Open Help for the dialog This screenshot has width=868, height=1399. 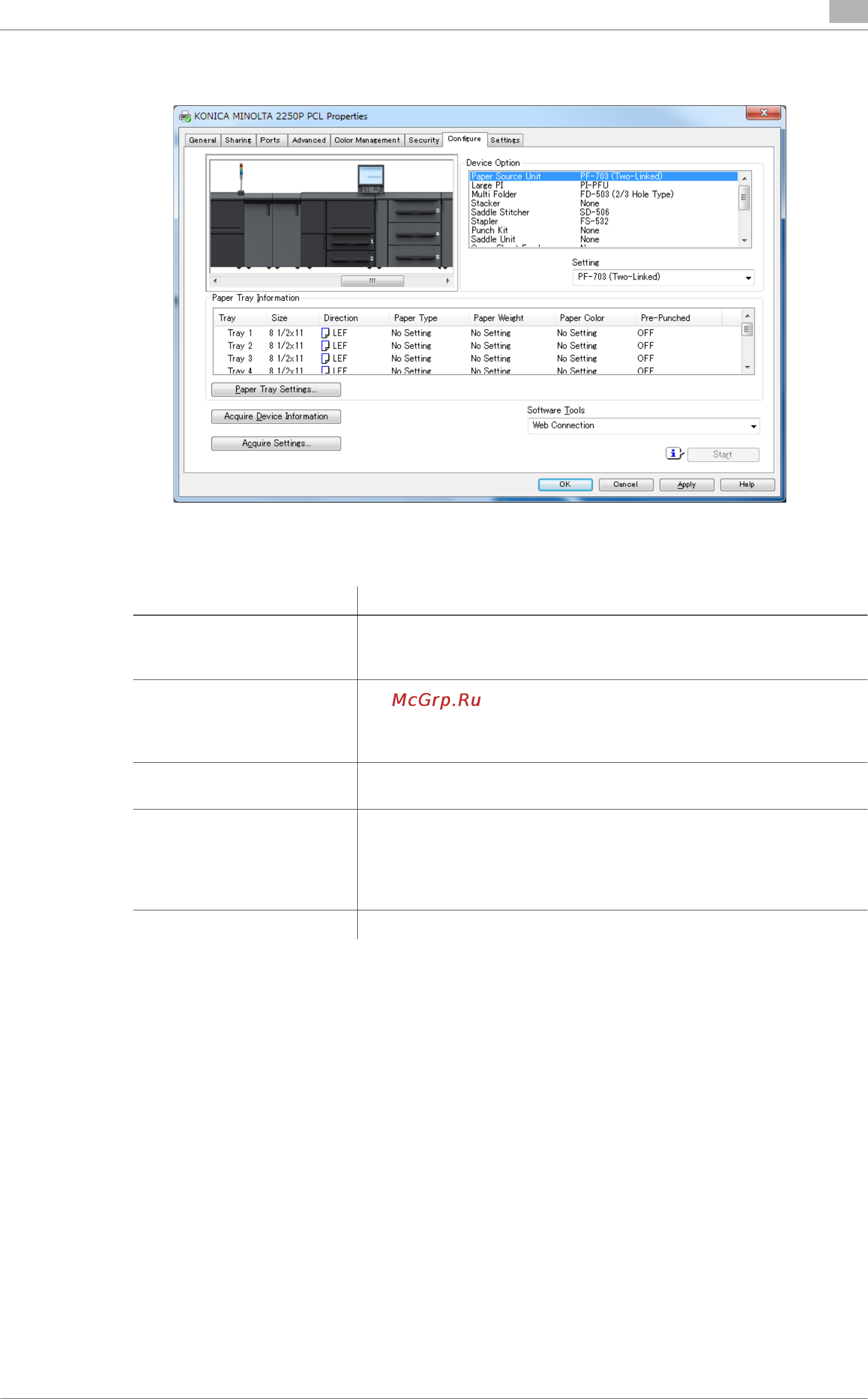[x=747, y=485]
